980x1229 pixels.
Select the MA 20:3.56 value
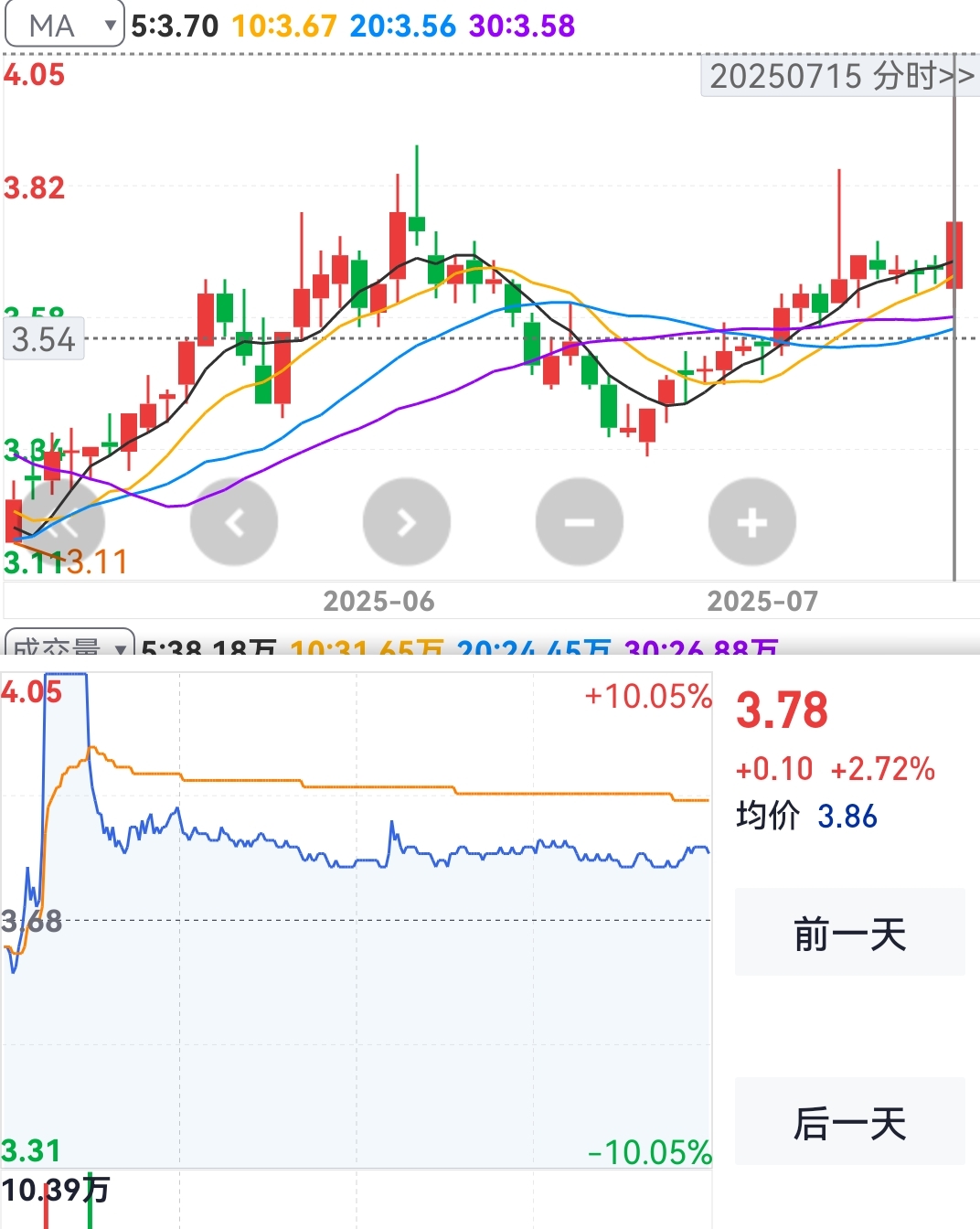point(402,26)
